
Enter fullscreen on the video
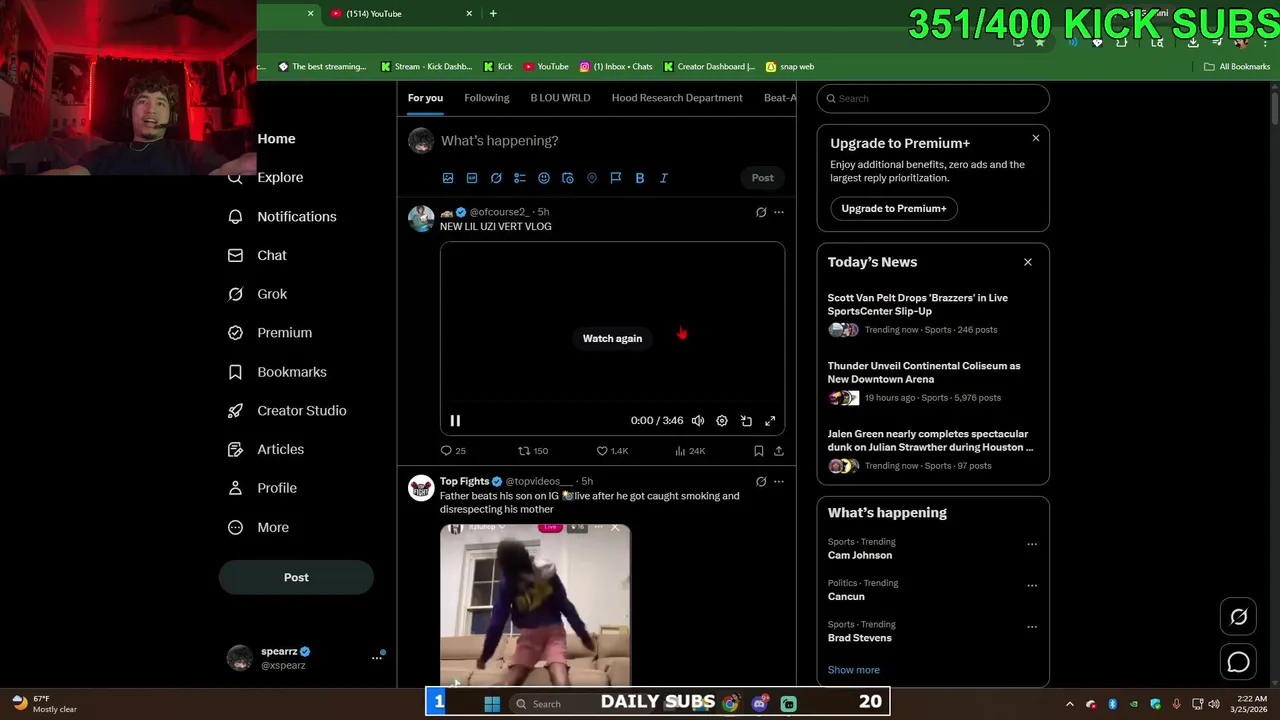pyautogui.click(x=770, y=421)
